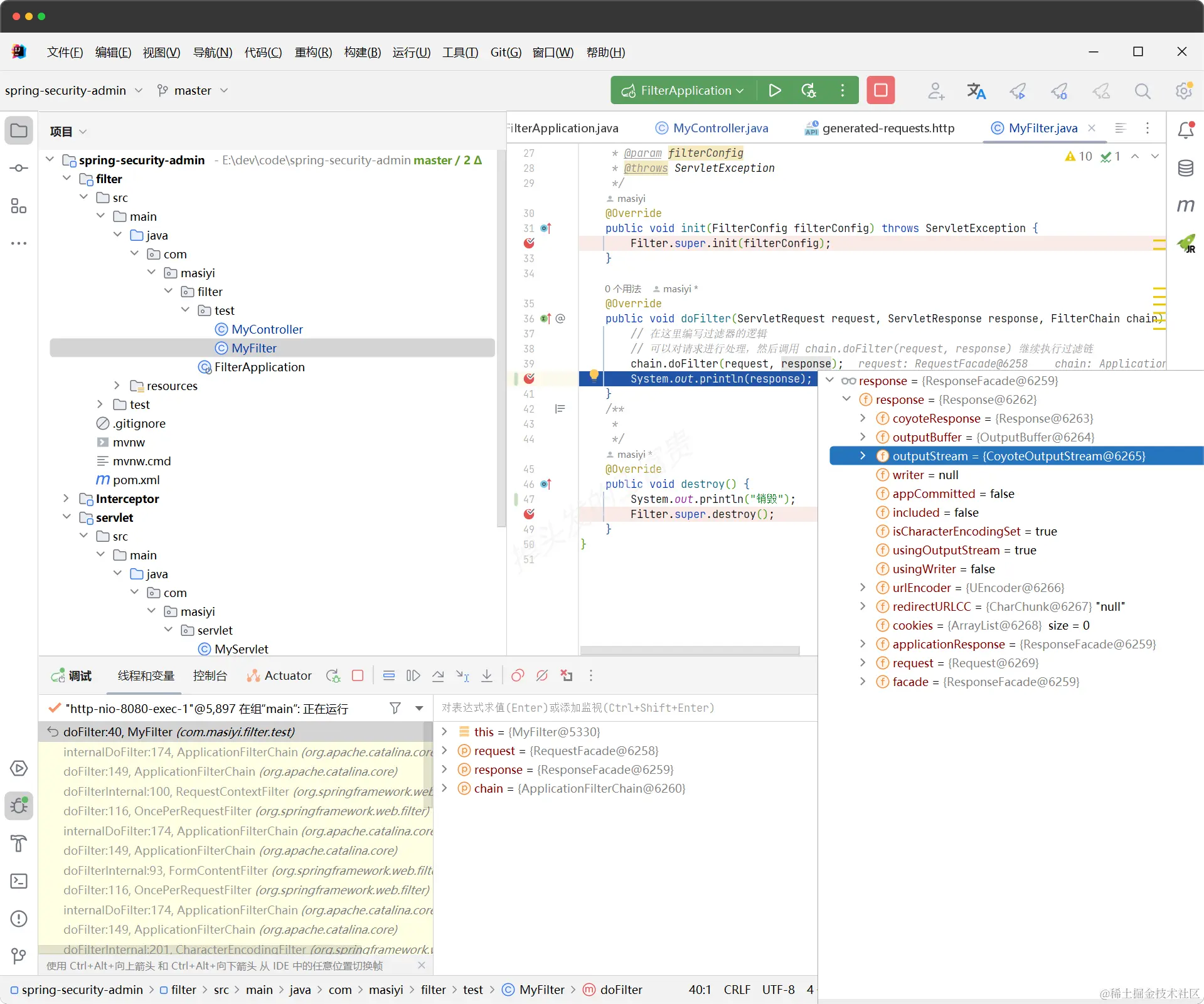
Task: Open the spring-security-admin project dropdown
Action: click(x=74, y=90)
